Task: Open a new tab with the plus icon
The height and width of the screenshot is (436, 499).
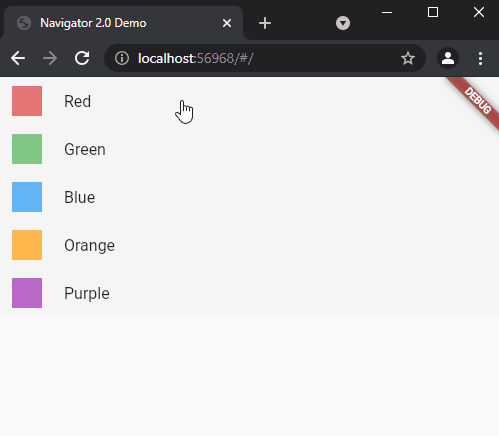Action: coord(265,23)
